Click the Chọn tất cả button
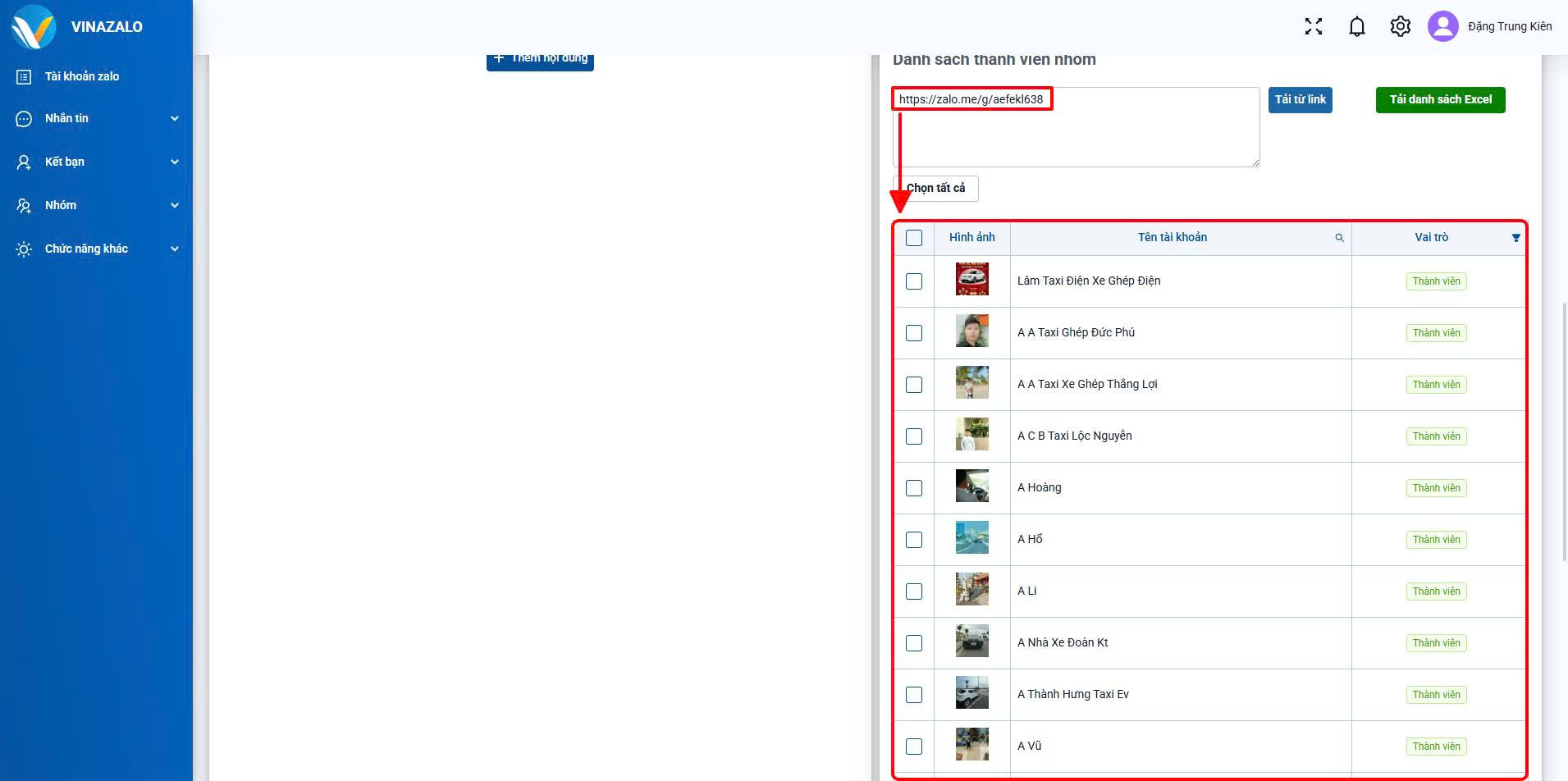The height and width of the screenshot is (781, 1568). click(935, 189)
